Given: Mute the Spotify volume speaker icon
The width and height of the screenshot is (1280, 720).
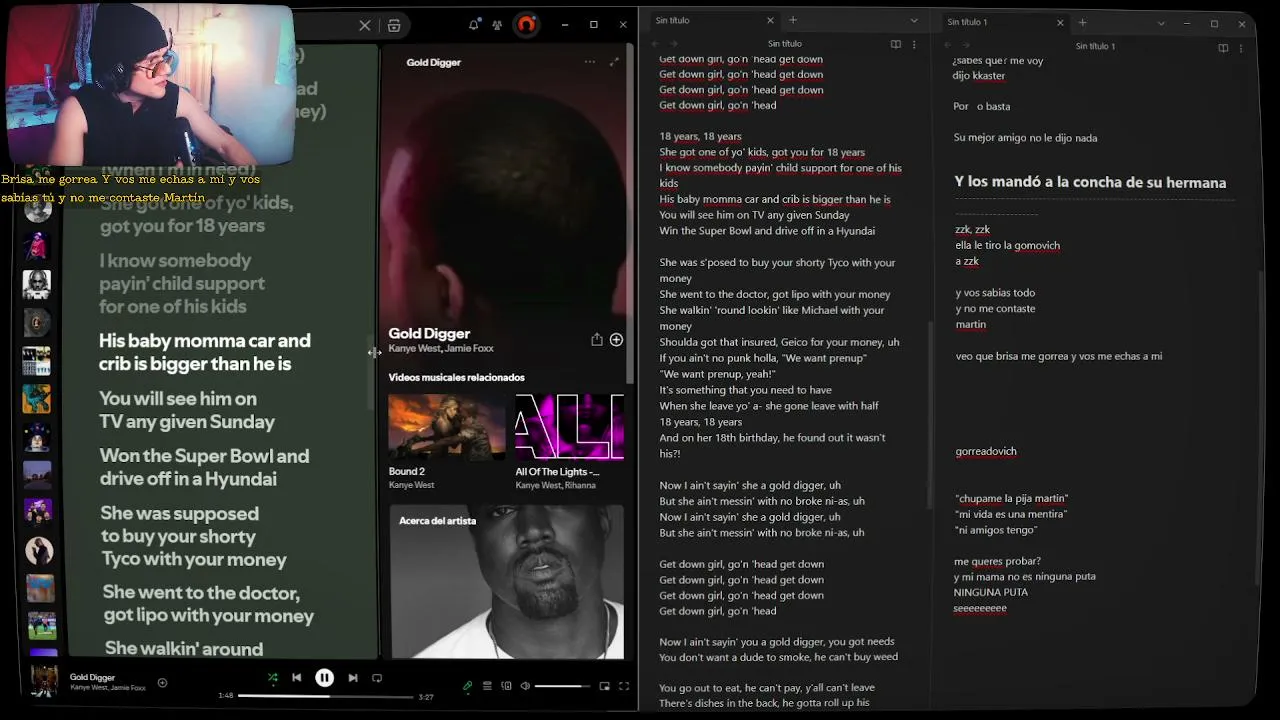Looking at the screenshot, I should tap(523, 686).
